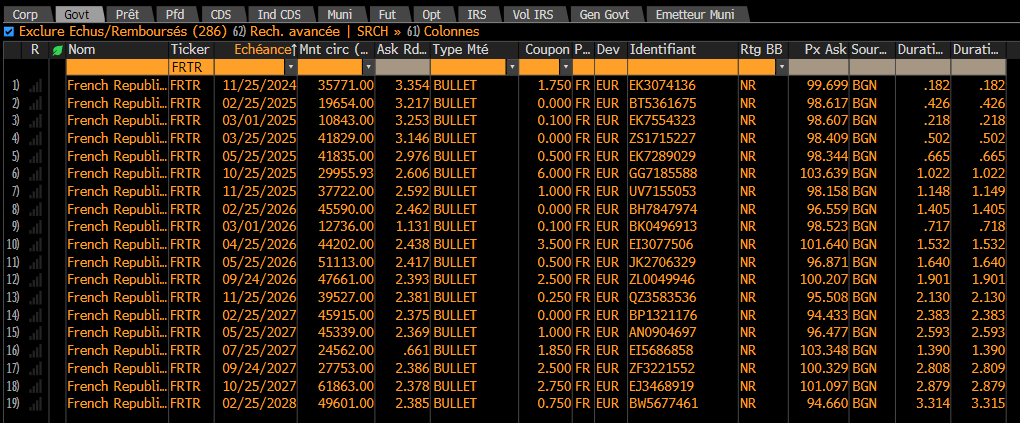Switch to the Muni tab
The image size is (1020, 423).
pos(340,14)
